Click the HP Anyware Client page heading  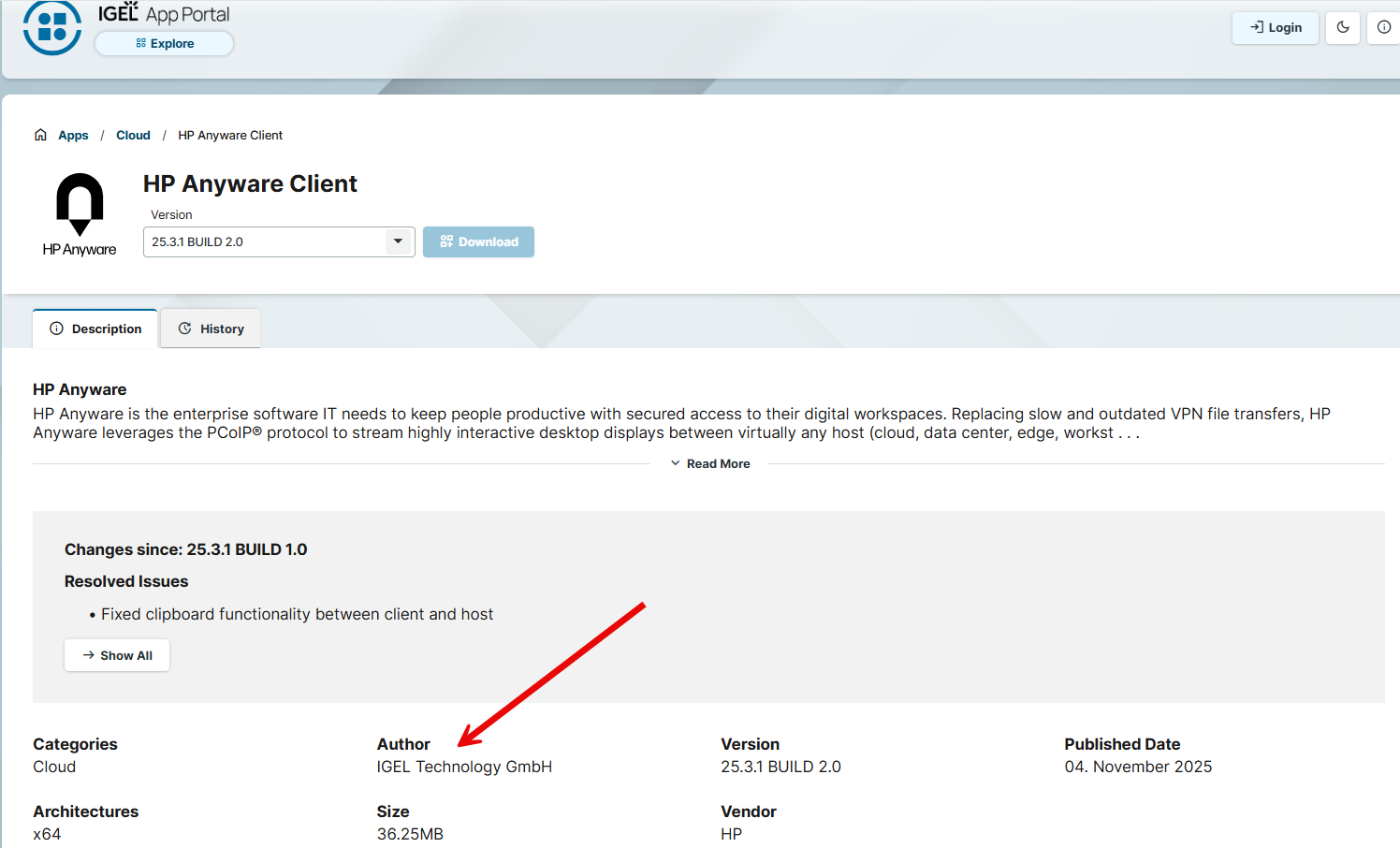(x=250, y=183)
